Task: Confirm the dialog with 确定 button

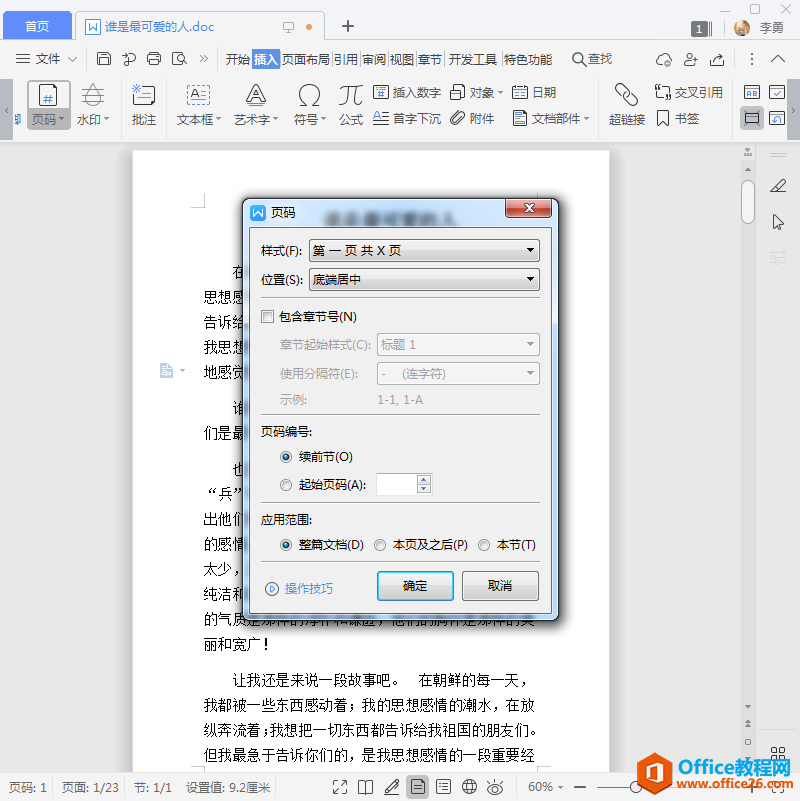Action: (415, 585)
